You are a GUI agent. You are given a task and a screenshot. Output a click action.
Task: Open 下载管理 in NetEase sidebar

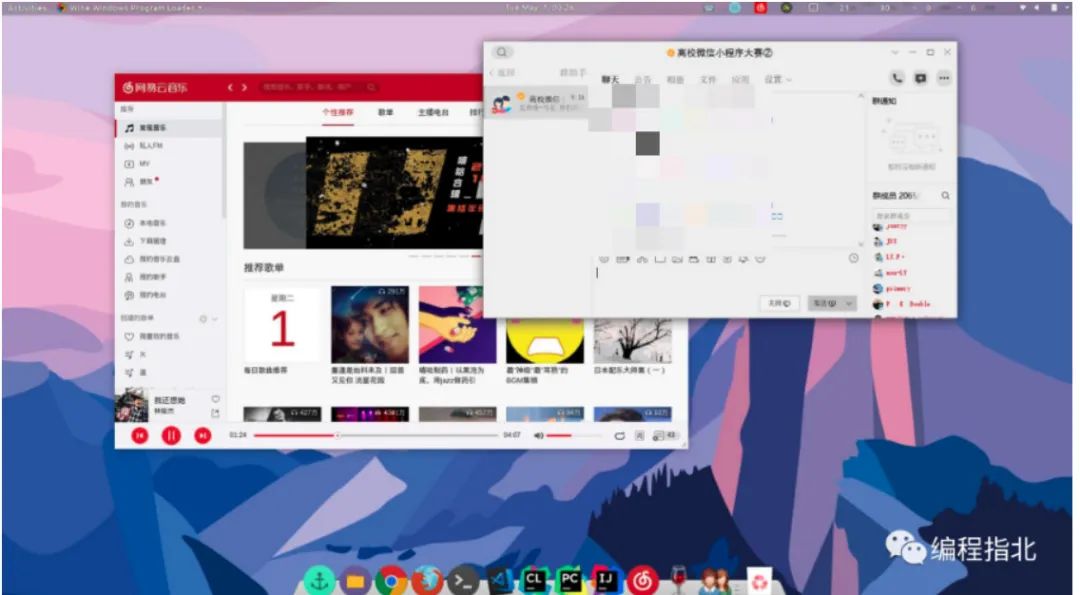click(x=169, y=241)
